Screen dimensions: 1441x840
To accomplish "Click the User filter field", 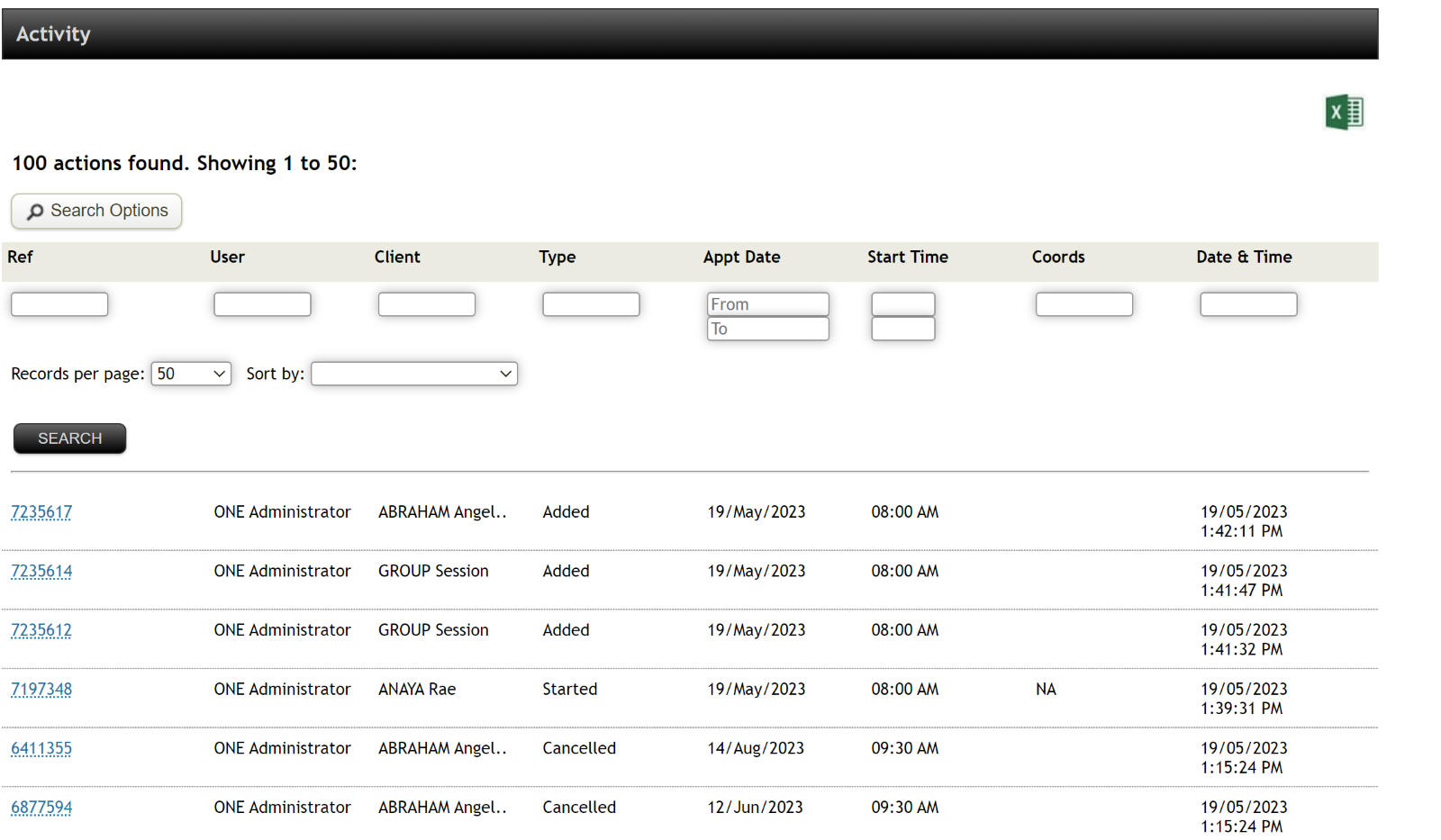I will [262, 303].
